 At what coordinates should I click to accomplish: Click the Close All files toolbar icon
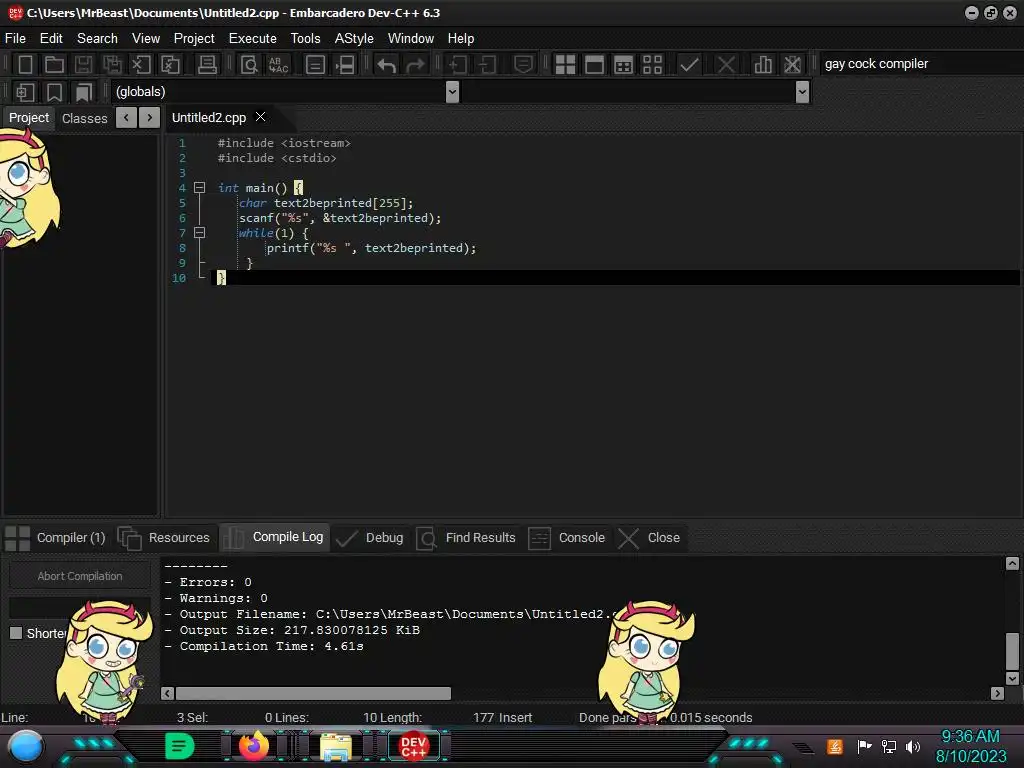tap(170, 65)
